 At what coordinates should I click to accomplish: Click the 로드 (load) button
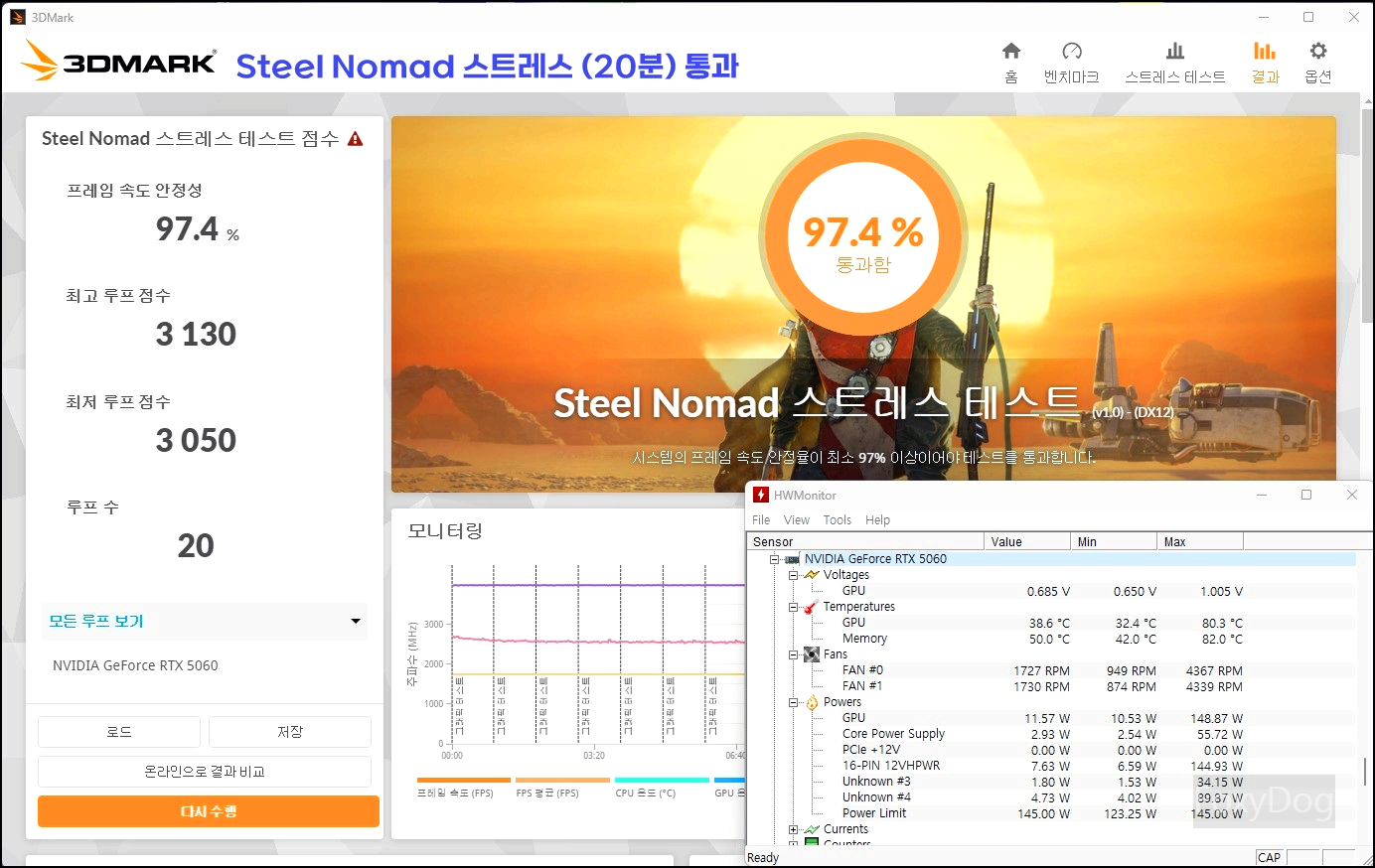pyautogui.click(x=119, y=732)
